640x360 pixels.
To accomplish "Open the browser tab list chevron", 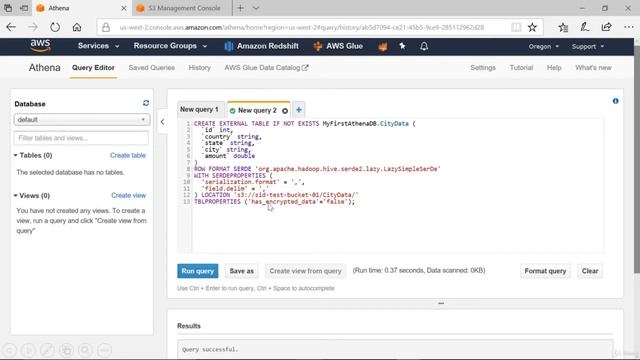I will [256, 8].
